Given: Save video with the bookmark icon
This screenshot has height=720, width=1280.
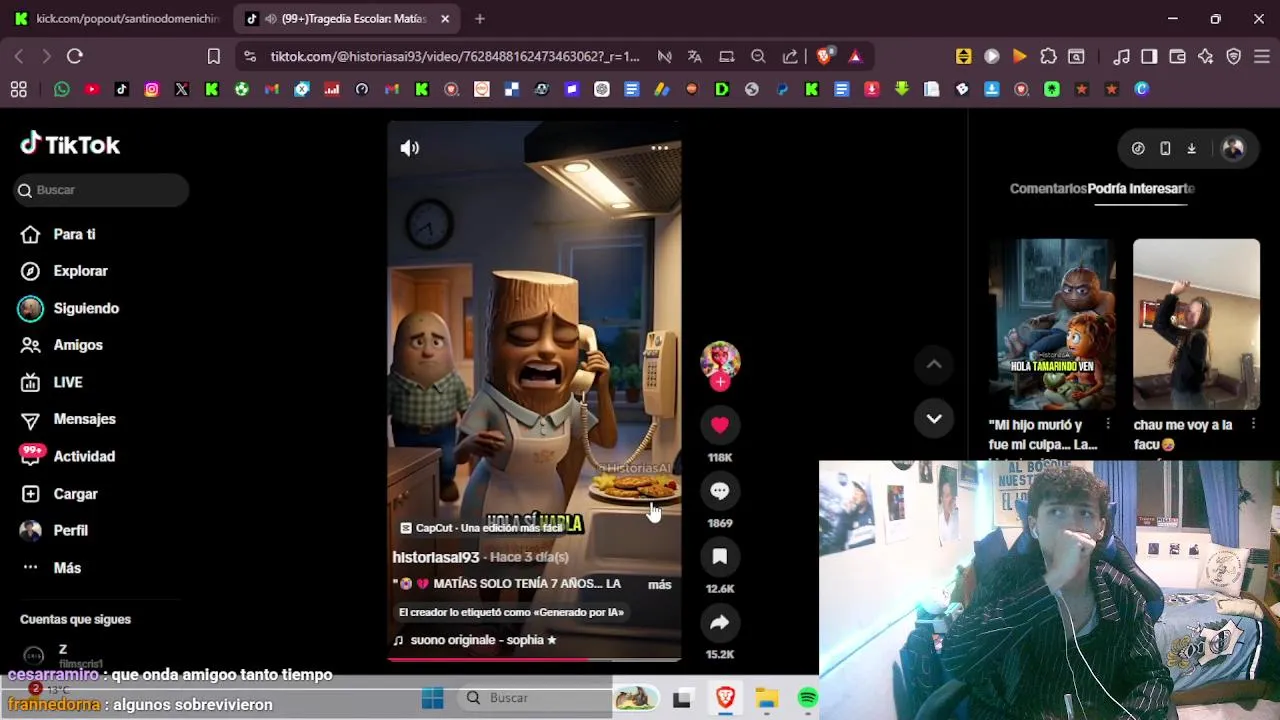Looking at the screenshot, I should coord(720,557).
